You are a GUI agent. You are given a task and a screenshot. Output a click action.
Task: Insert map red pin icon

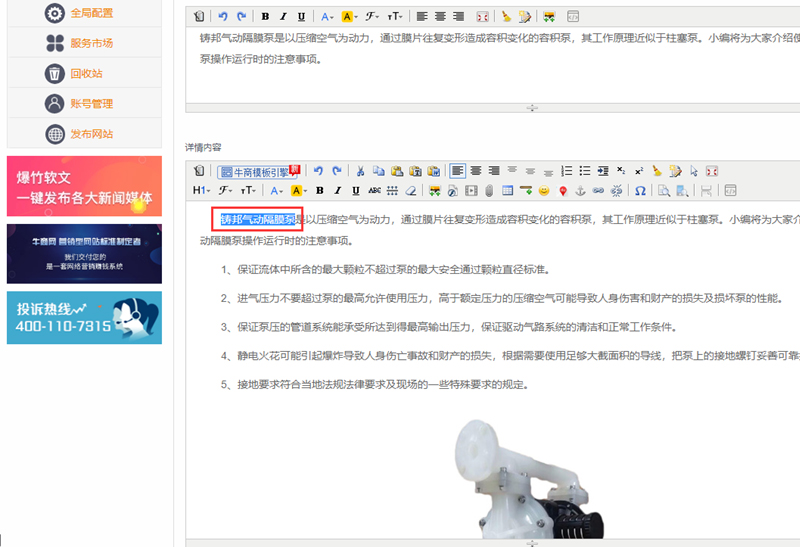pyautogui.click(x=562, y=190)
